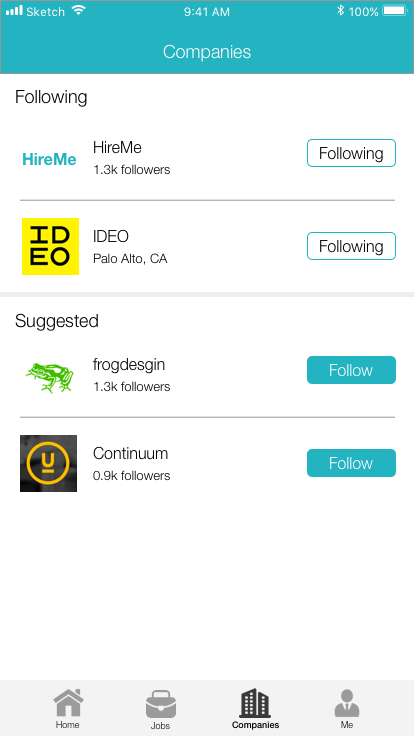Tap the yellow IDEO logo
This screenshot has width=414, height=736.
50,246
